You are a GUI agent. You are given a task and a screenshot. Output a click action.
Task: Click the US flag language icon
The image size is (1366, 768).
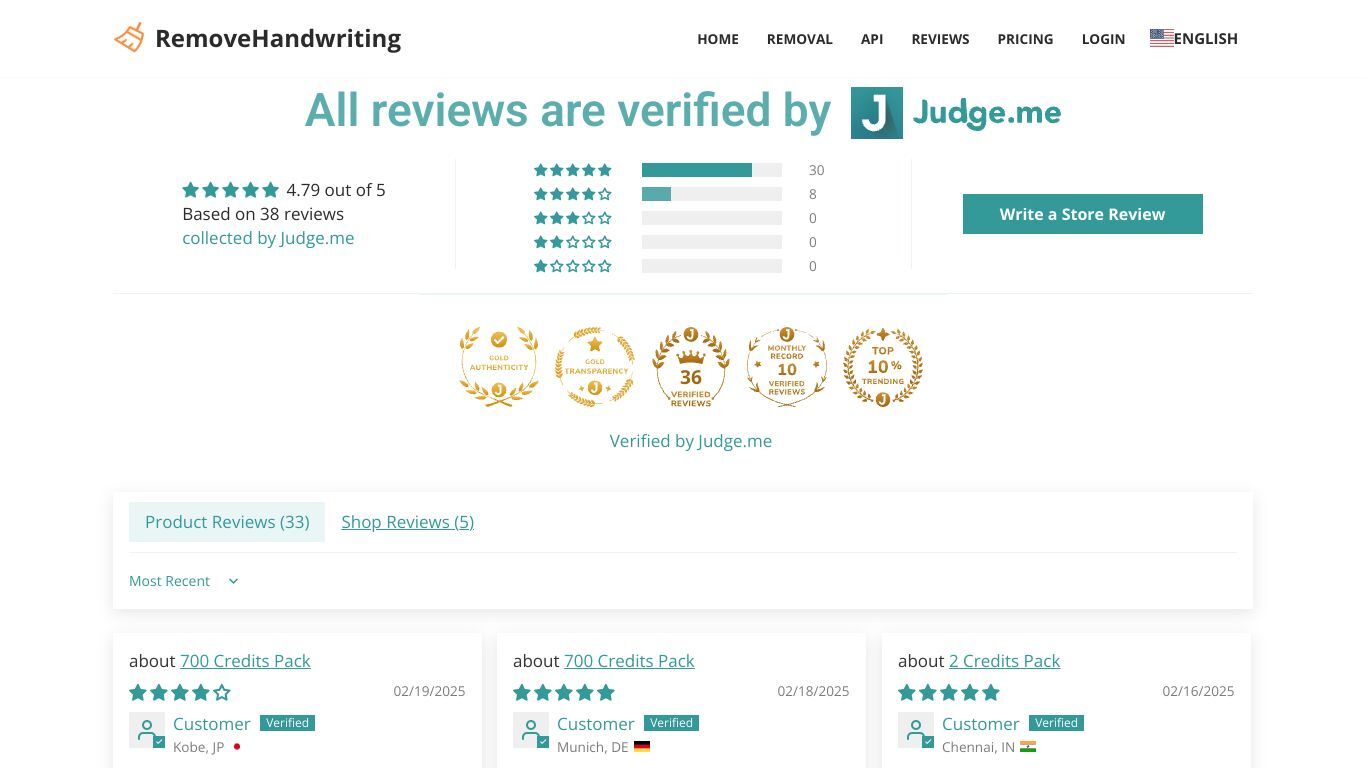click(1161, 38)
